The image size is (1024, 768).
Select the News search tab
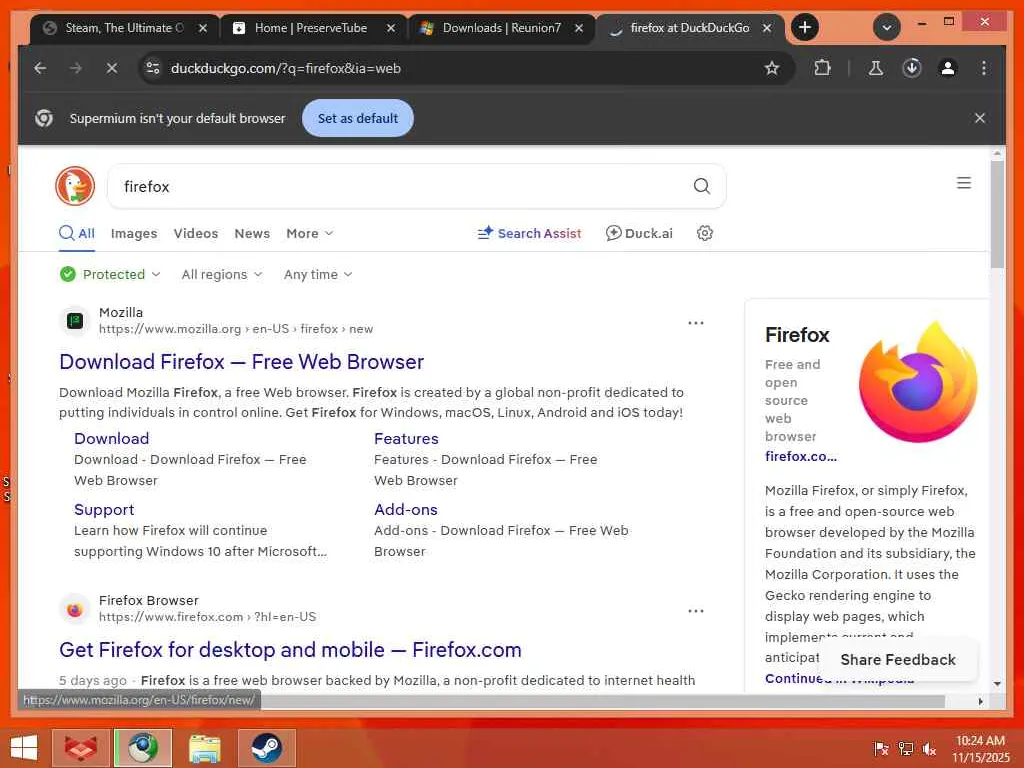click(252, 233)
